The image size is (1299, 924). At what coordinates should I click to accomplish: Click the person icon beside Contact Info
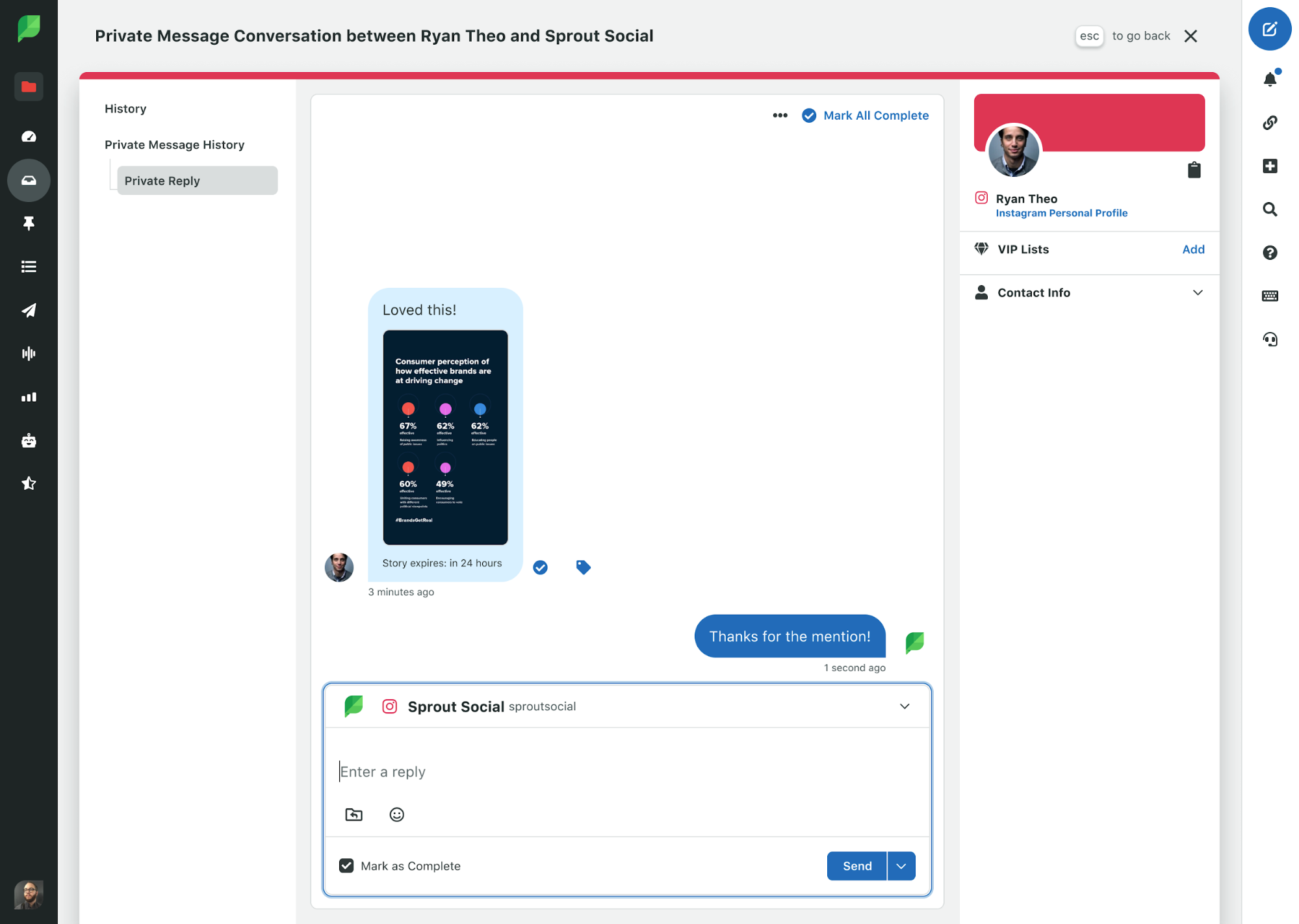point(981,292)
